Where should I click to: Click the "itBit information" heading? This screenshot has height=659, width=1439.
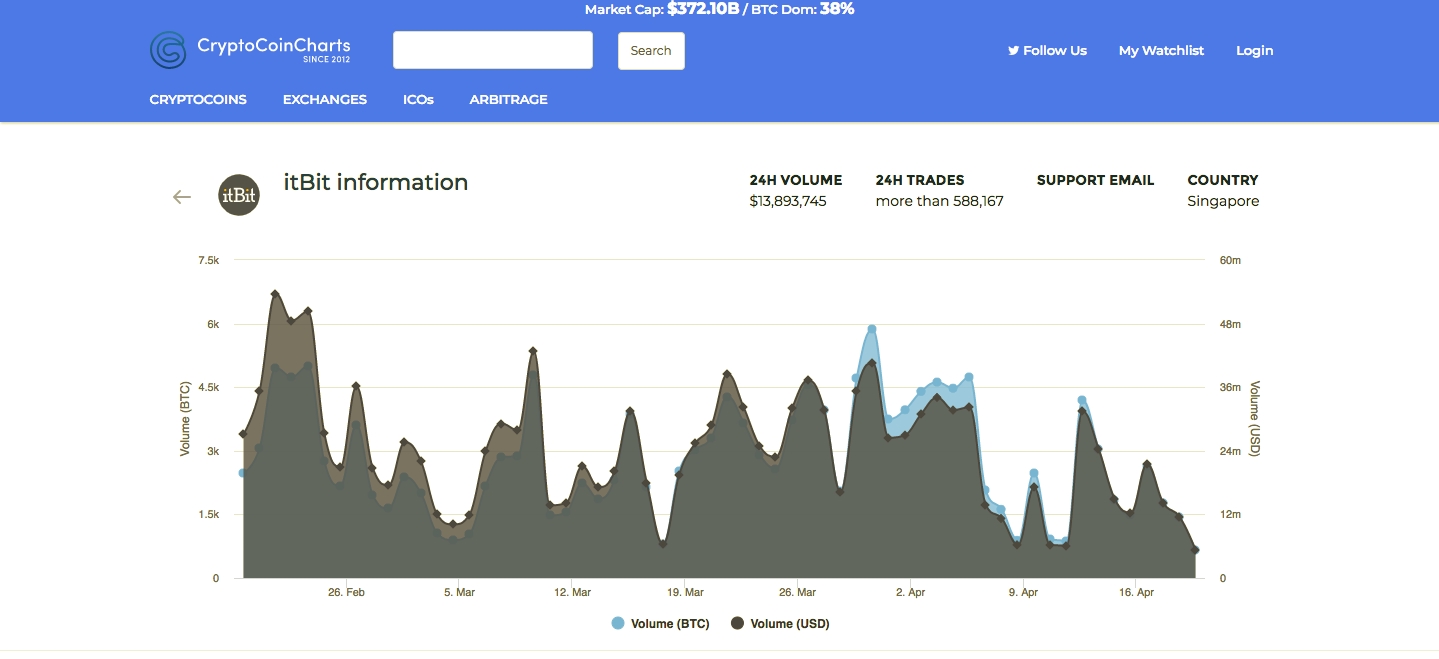tap(376, 182)
